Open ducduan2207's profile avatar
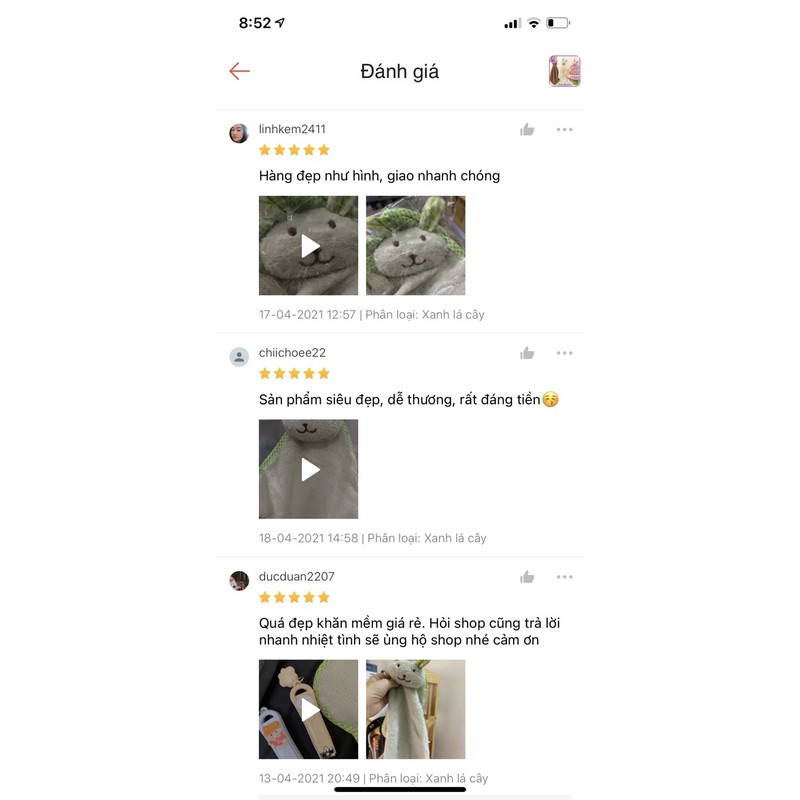 coord(239,581)
